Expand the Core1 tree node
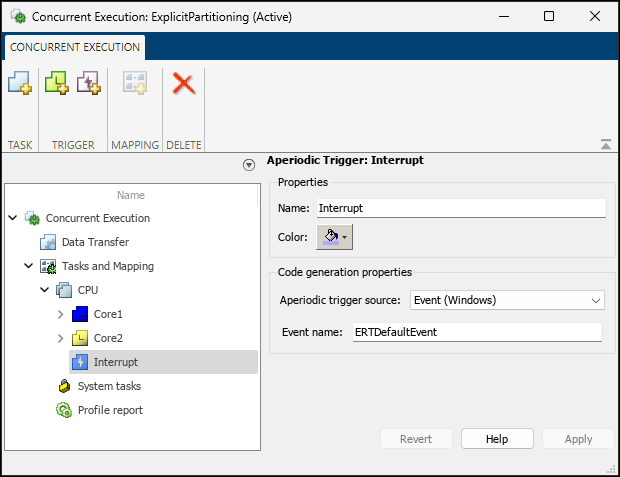This screenshot has height=477, width=620. 61,314
